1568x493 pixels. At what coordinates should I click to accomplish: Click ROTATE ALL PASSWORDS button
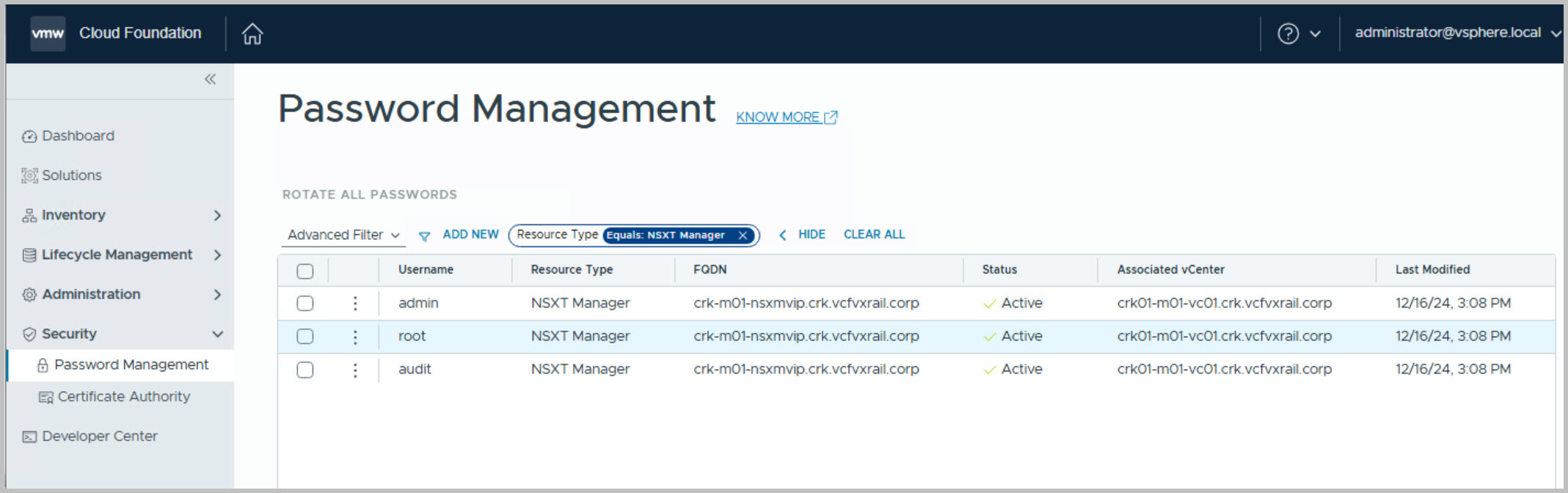(x=370, y=195)
